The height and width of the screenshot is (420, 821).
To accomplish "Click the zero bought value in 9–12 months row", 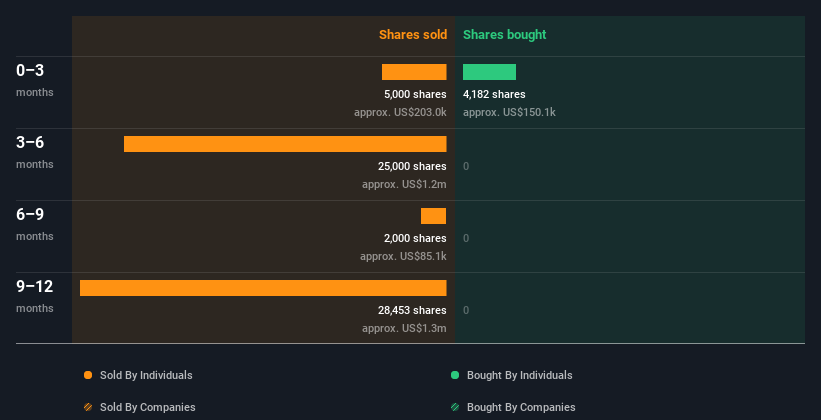I will click(x=466, y=311).
